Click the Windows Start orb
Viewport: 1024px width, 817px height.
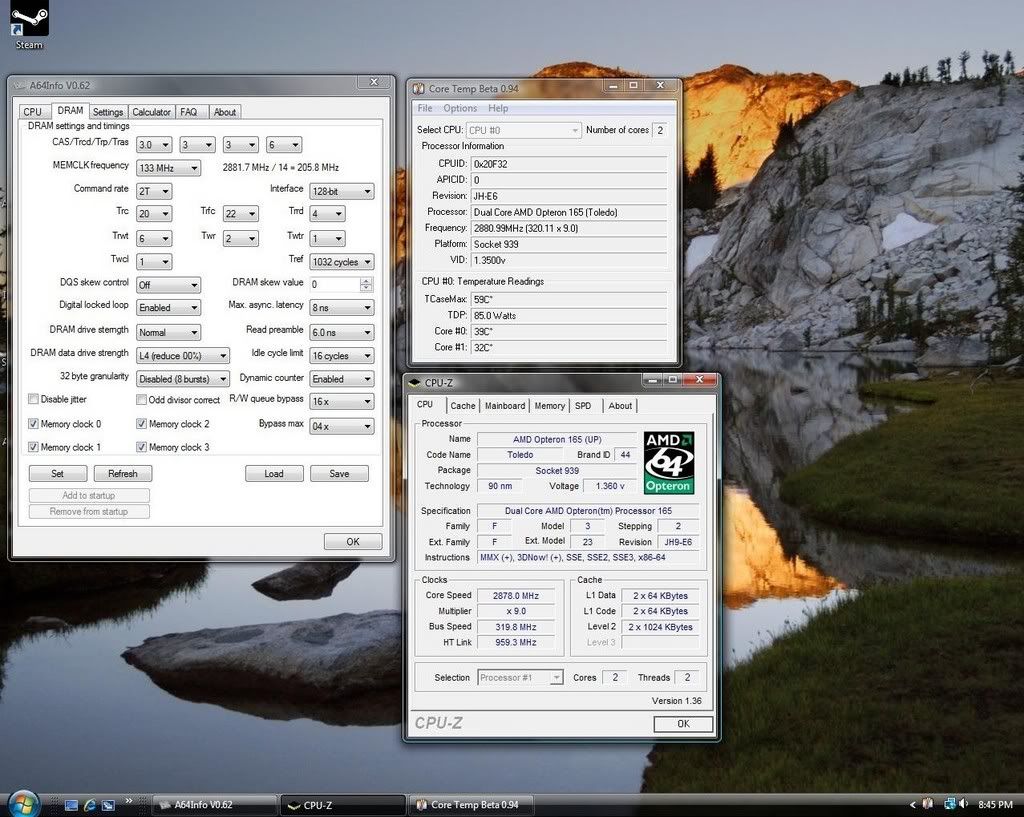(24, 803)
